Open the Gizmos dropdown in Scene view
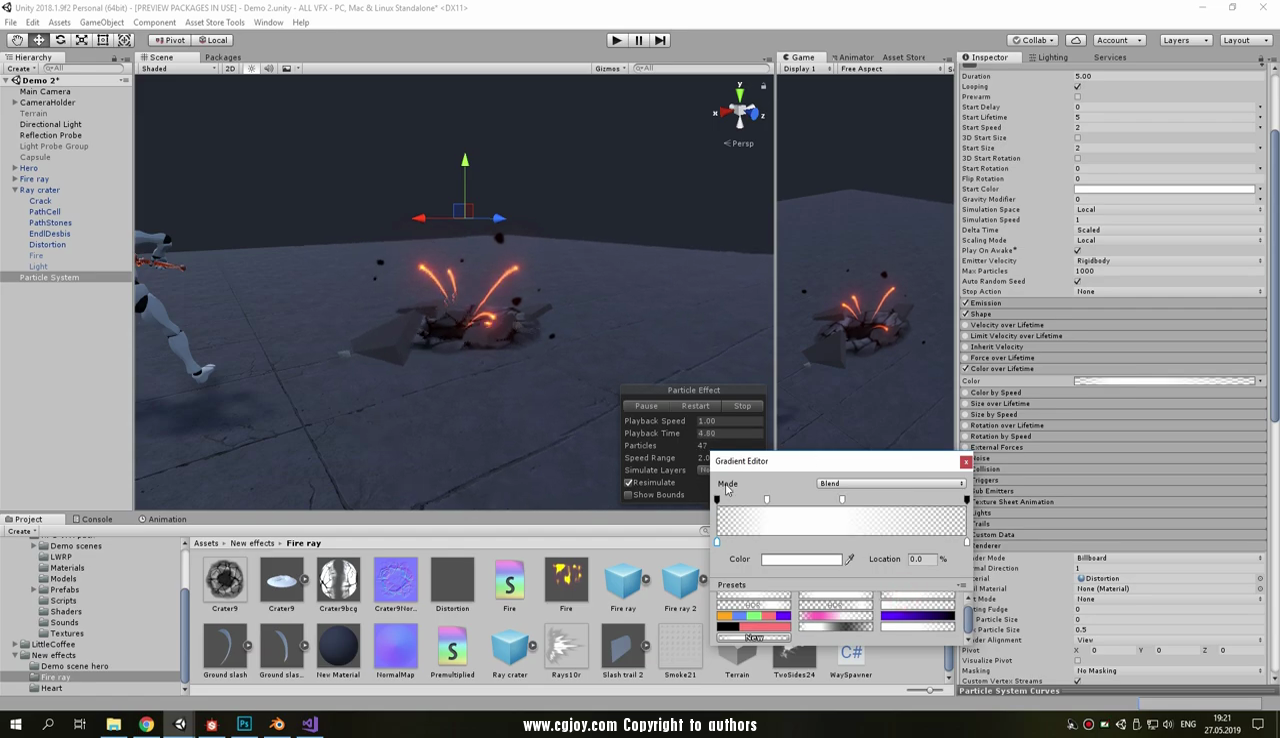Screen dimensions: 1280x738 coord(610,69)
